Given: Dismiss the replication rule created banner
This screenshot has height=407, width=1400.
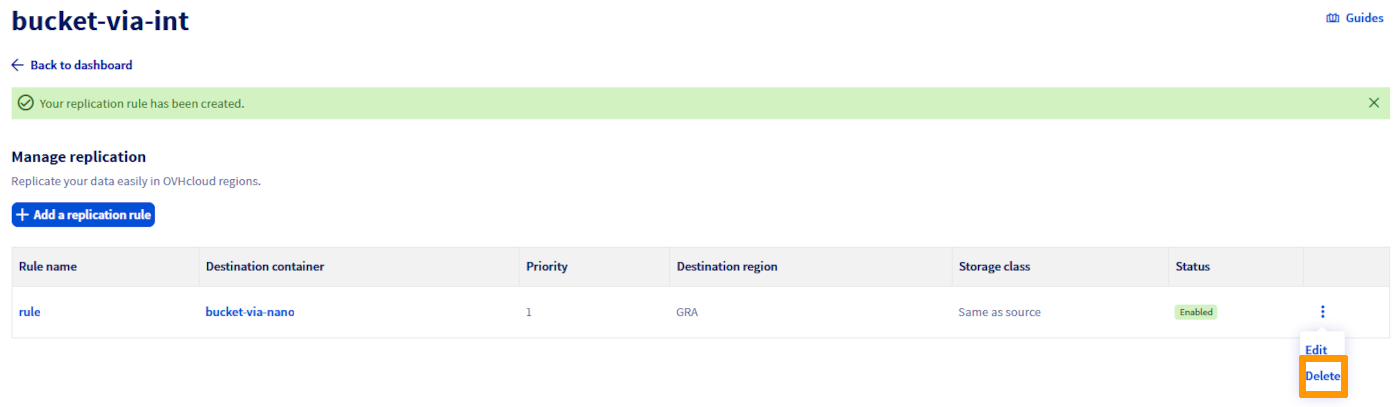Looking at the screenshot, I should 1374,103.
